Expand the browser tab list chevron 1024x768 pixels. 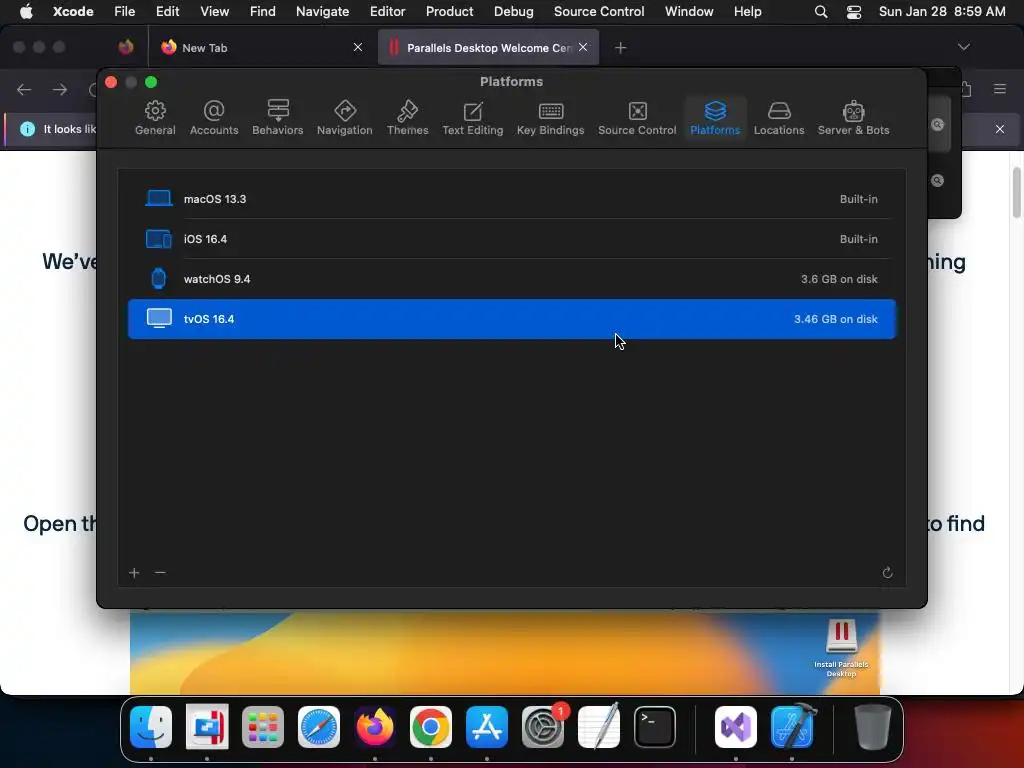pyautogui.click(x=964, y=47)
